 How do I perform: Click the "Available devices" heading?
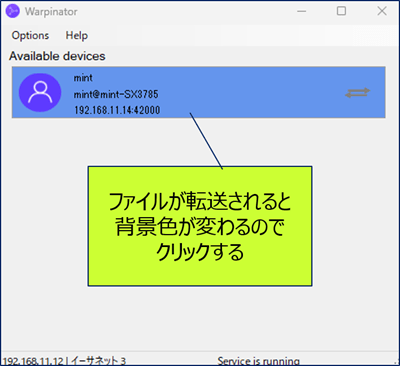pos(57,56)
